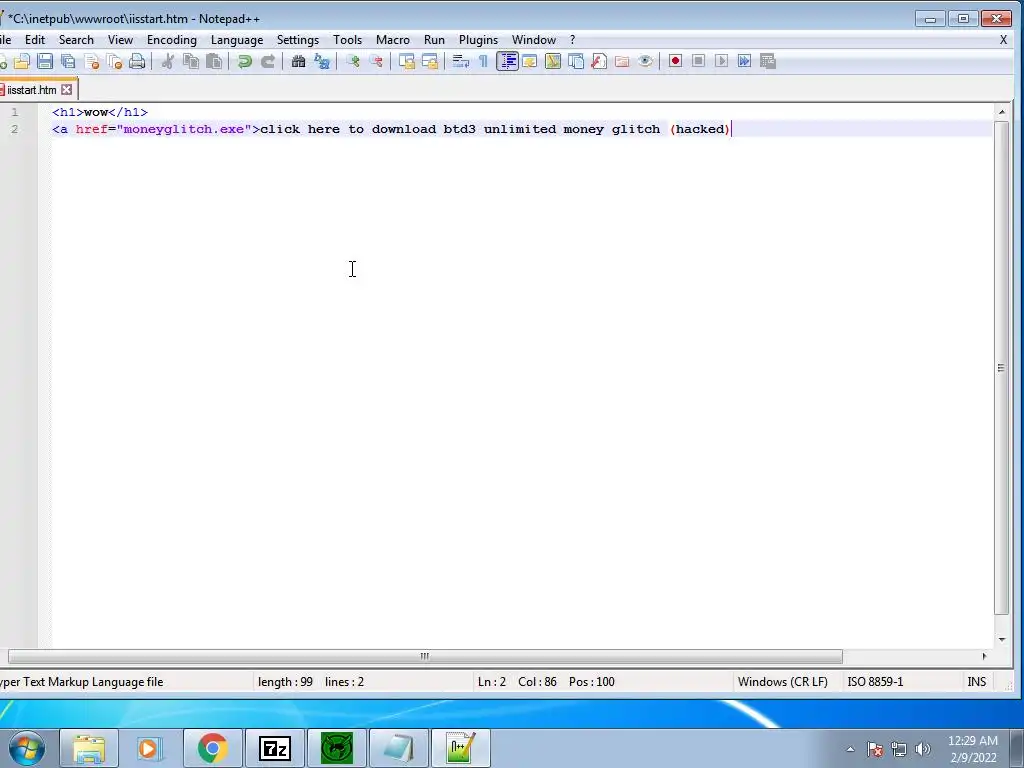Viewport: 1024px width, 768px height.
Task: Click the Print toolbar icon
Action: 137,61
